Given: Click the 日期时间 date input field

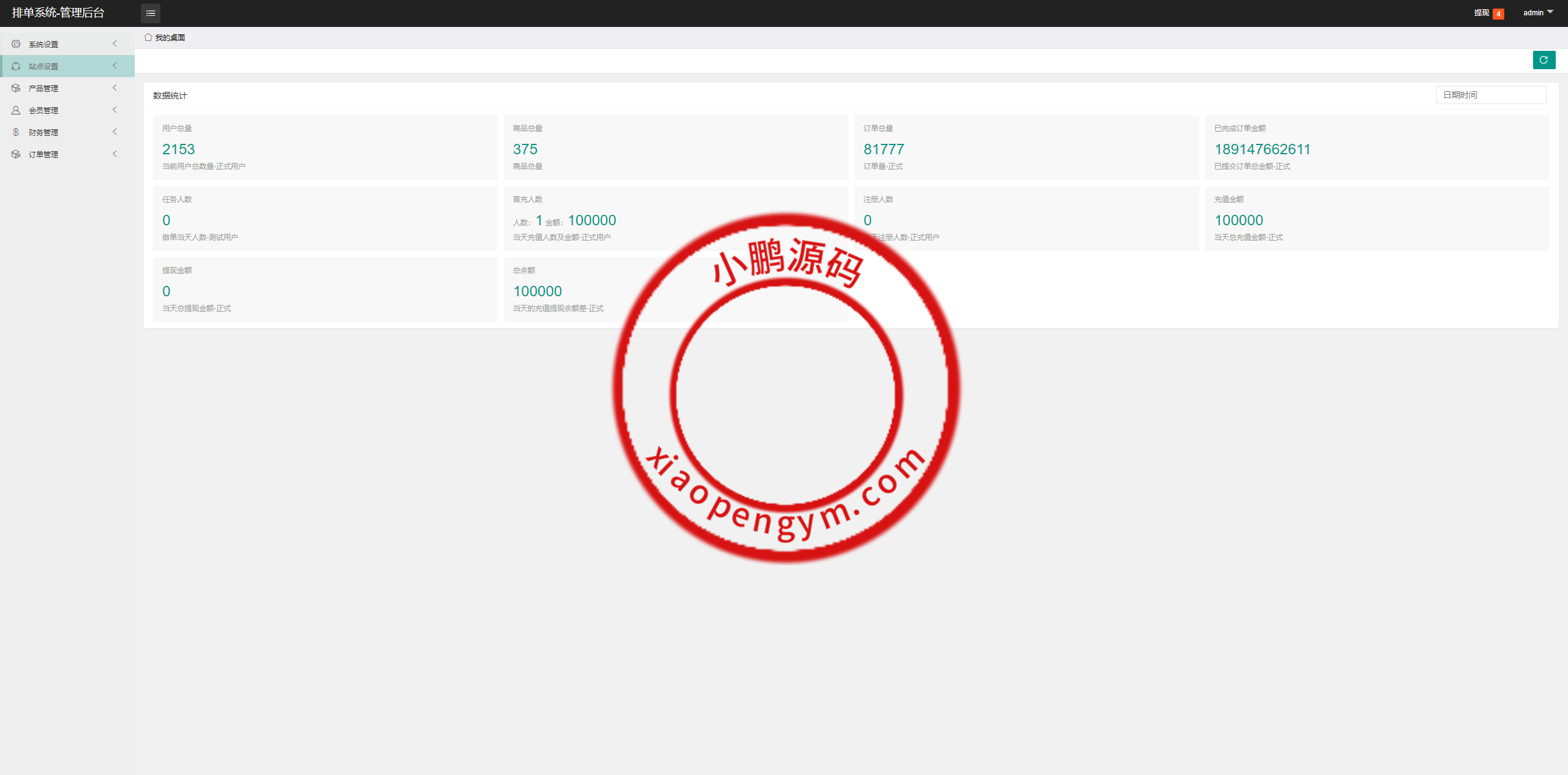Looking at the screenshot, I should [1490, 95].
